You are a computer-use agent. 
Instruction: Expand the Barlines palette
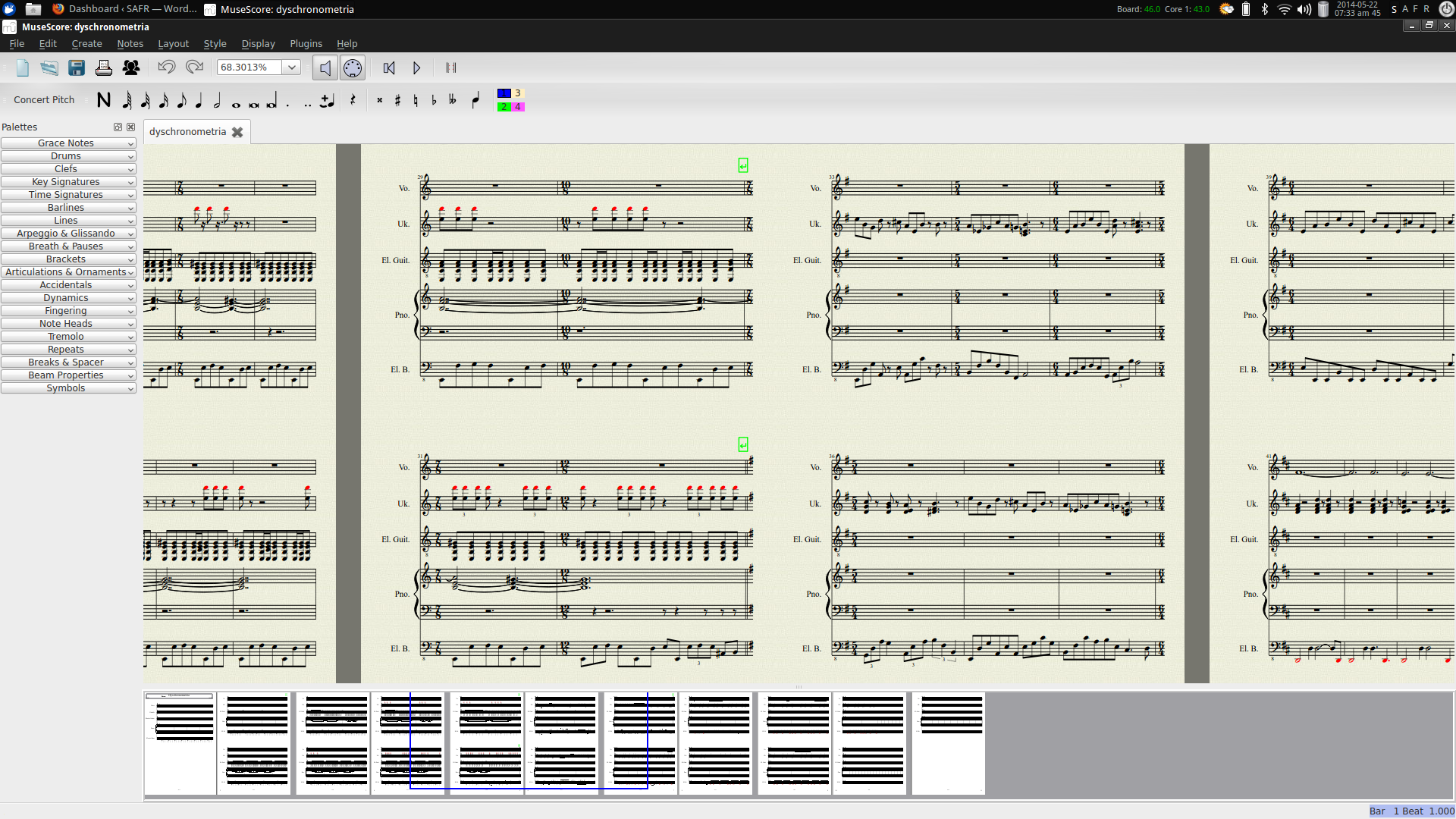[68, 208]
